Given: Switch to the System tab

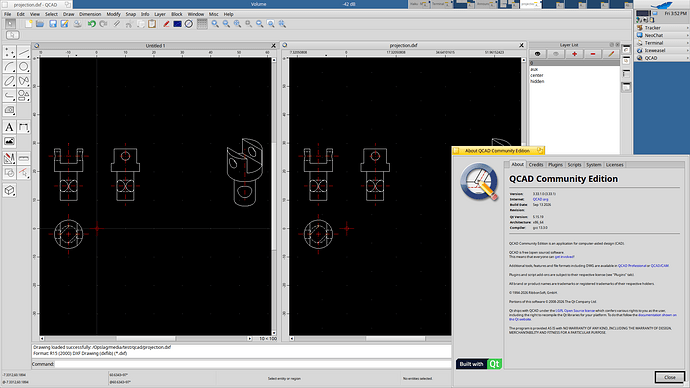Looking at the screenshot, I should tap(594, 165).
